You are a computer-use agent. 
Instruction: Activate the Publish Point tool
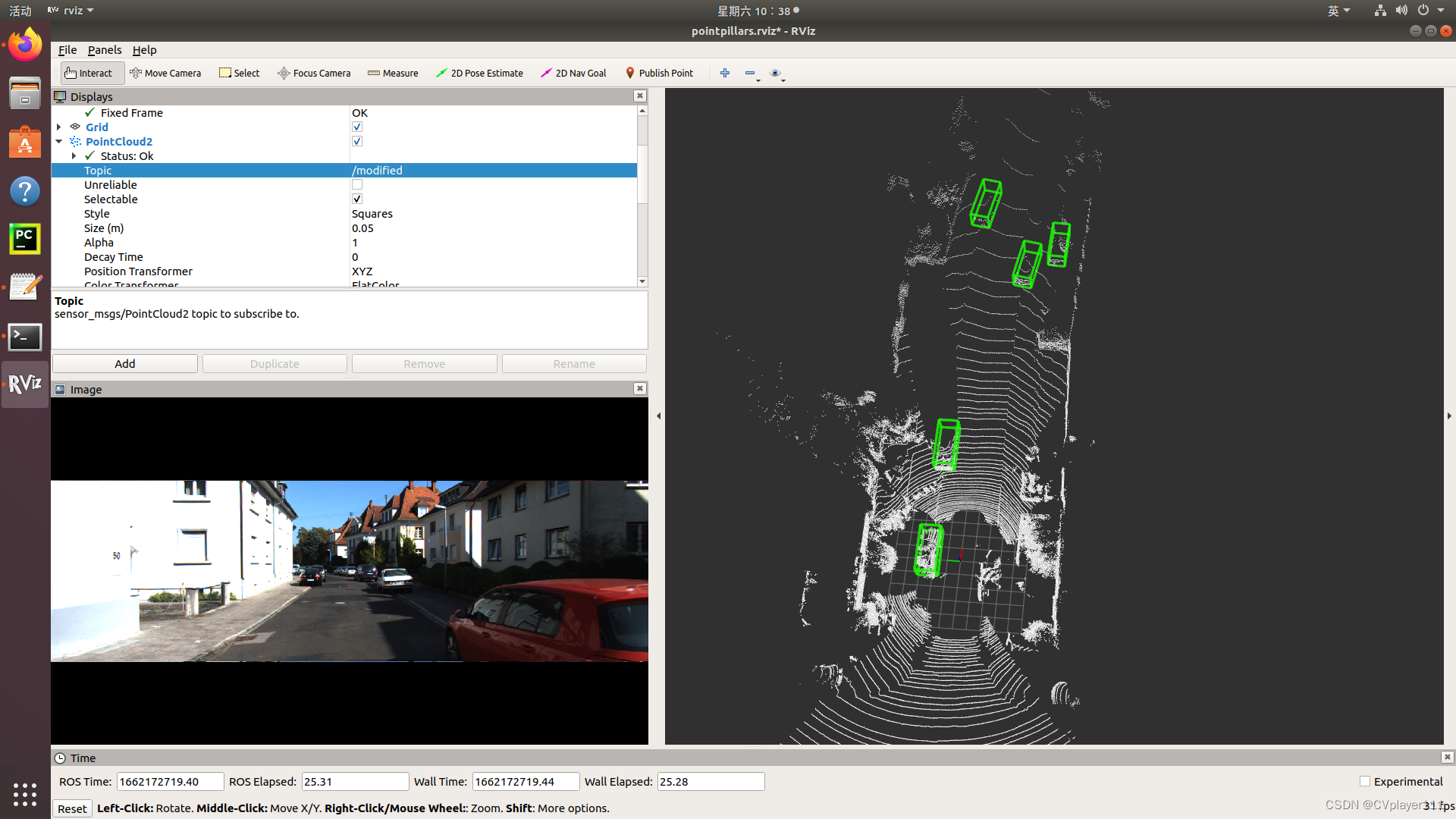[x=659, y=73]
